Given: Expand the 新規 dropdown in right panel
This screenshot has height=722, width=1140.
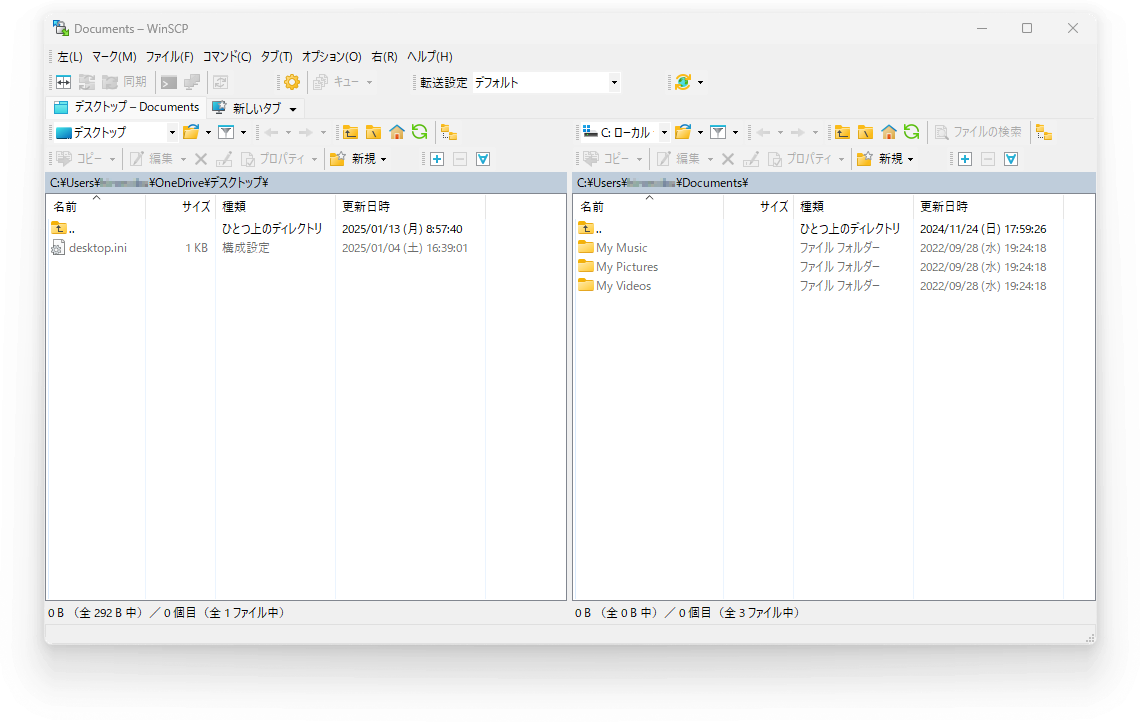Looking at the screenshot, I should 911,159.
